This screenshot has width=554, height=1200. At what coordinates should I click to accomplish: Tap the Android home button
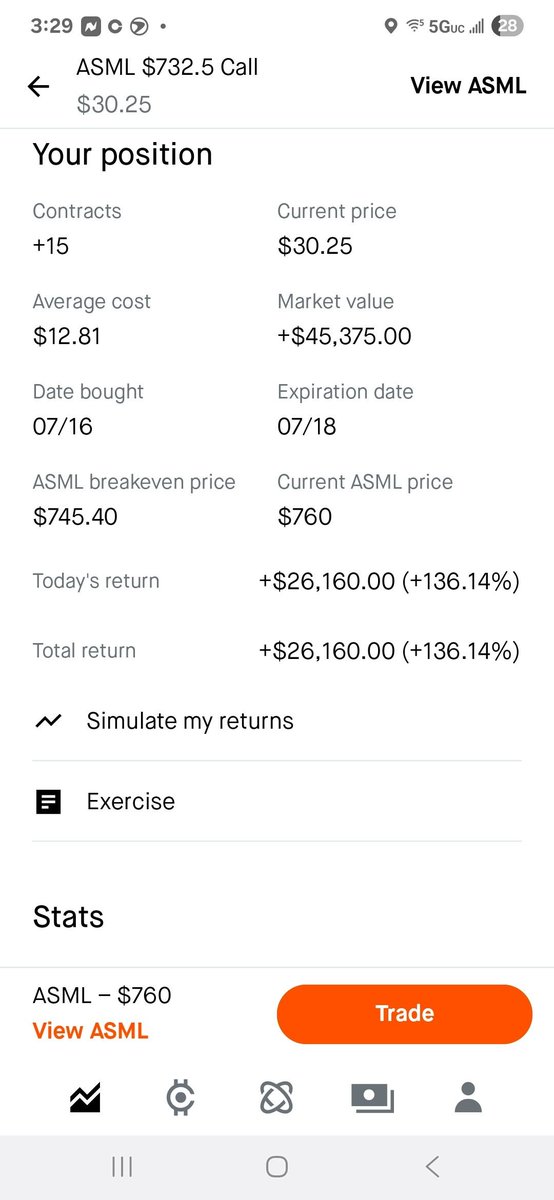pos(277,1166)
